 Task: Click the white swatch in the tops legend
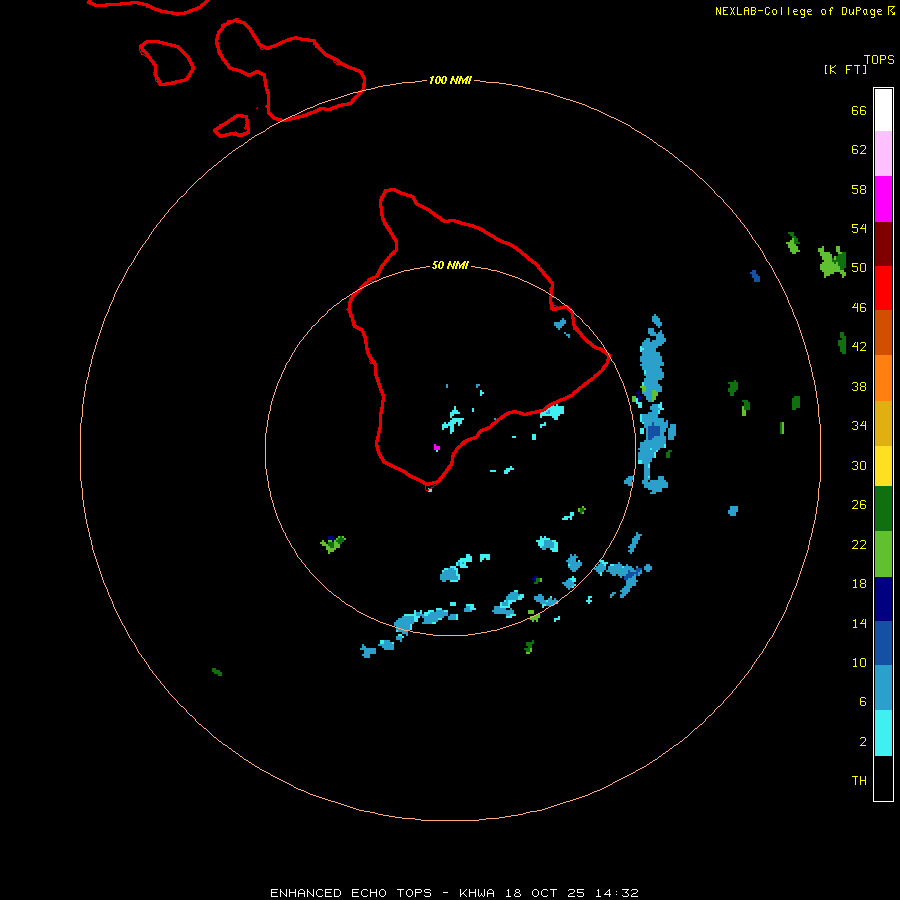click(883, 110)
